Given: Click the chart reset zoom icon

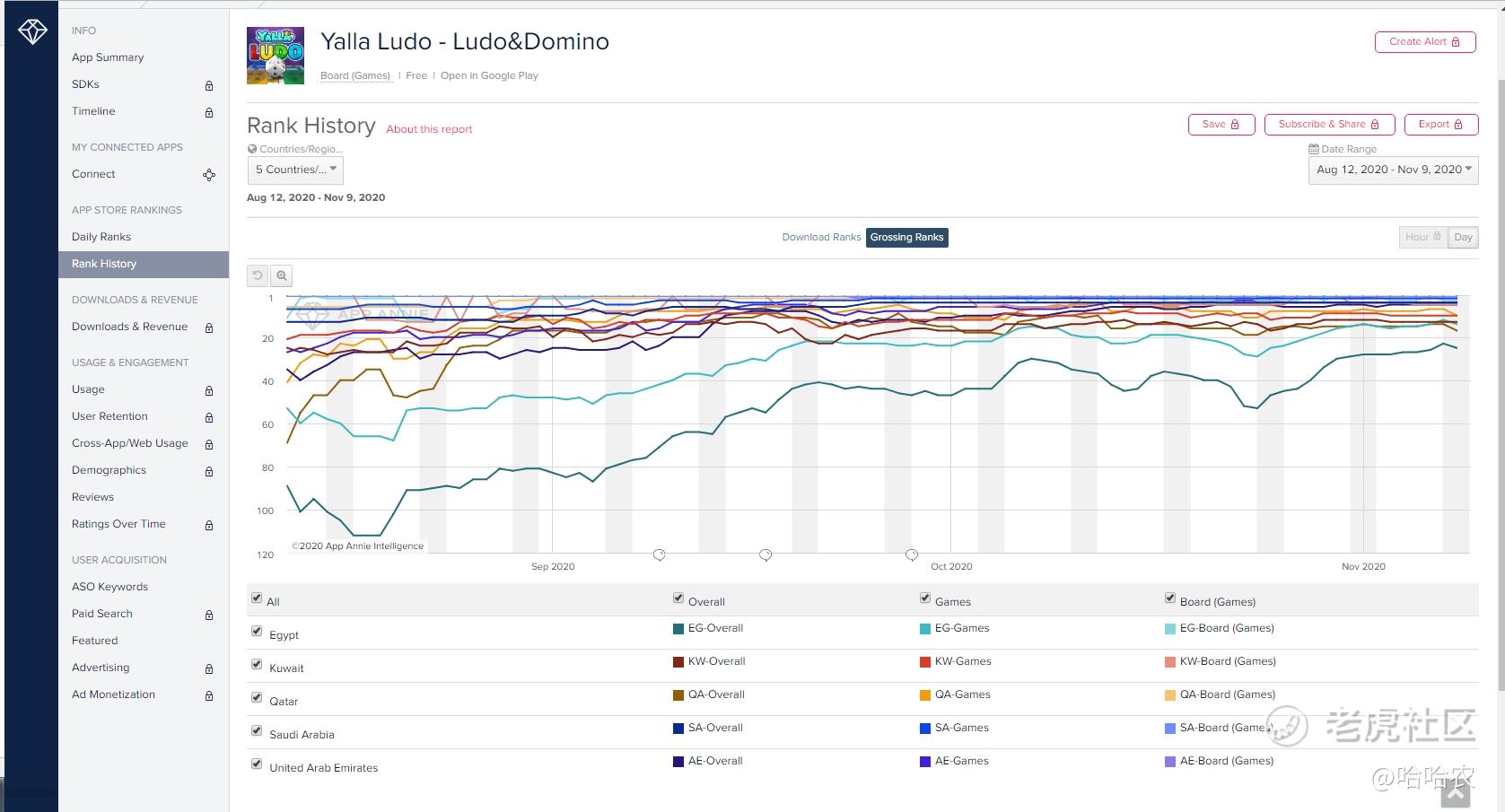Looking at the screenshot, I should (x=258, y=276).
